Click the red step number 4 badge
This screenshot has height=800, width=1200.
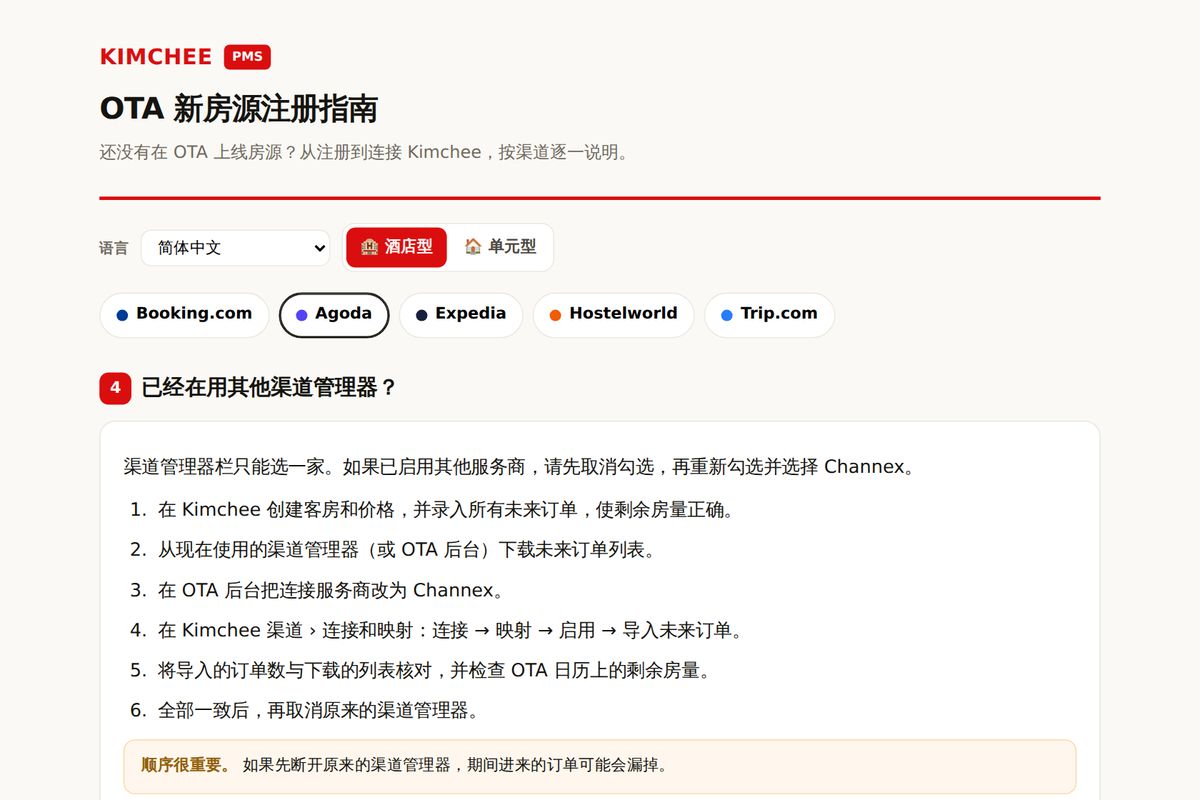pos(115,388)
